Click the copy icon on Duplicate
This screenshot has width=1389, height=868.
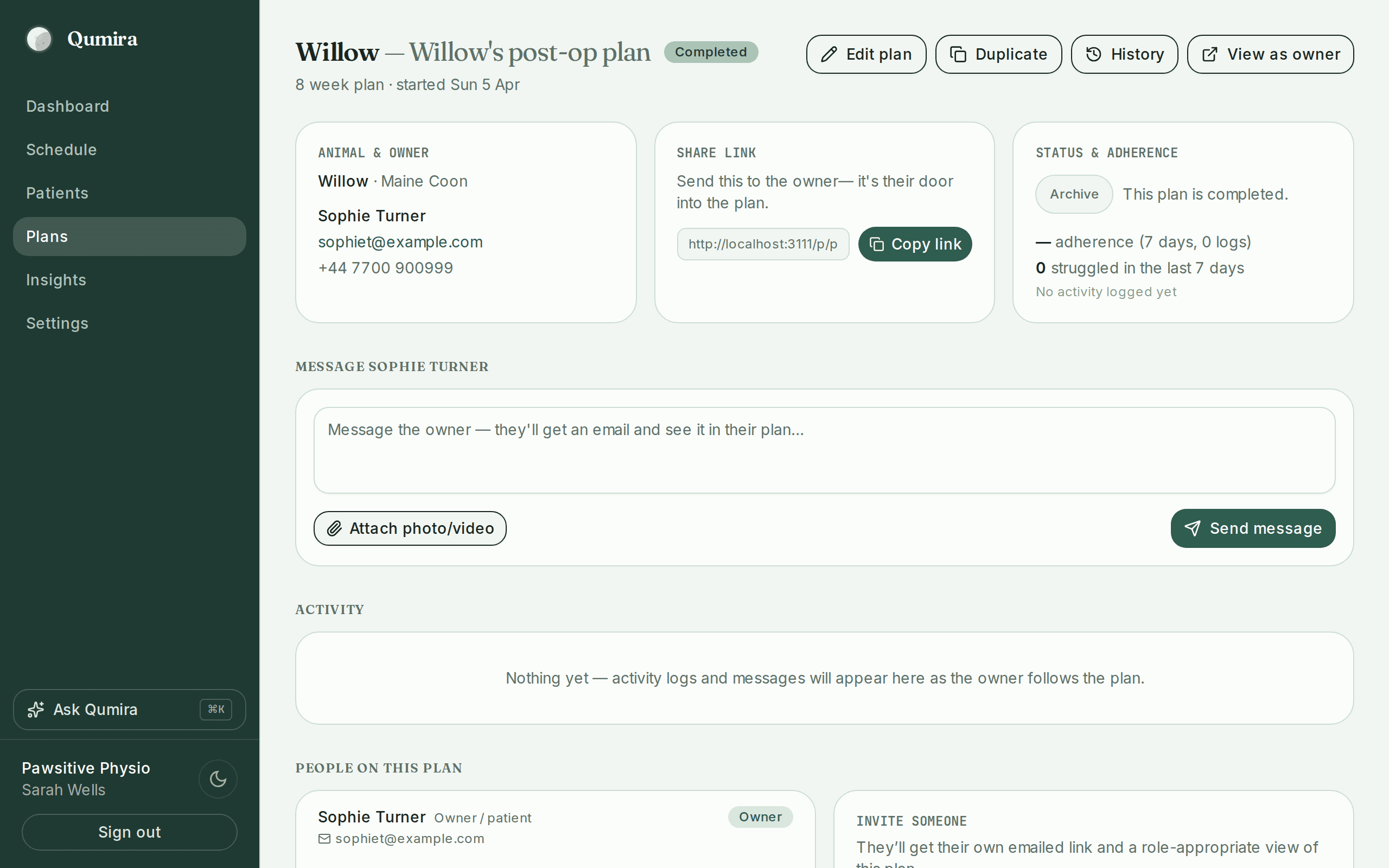coord(958,55)
